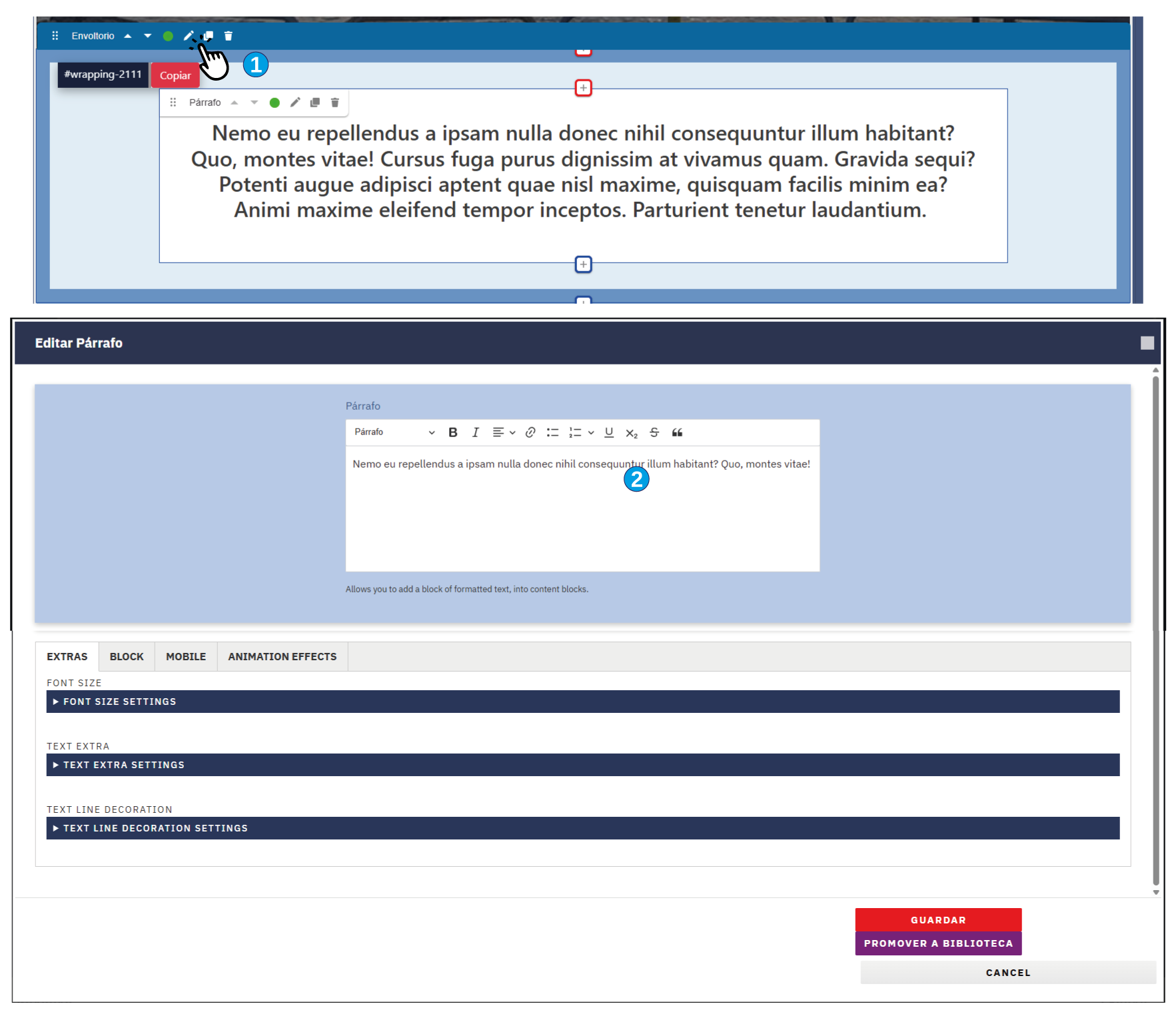This screenshot has width=1176, height=1034.
Task: Click blue plus add-block button below paragraph
Action: pyautogui.click(x=584, y=264)
